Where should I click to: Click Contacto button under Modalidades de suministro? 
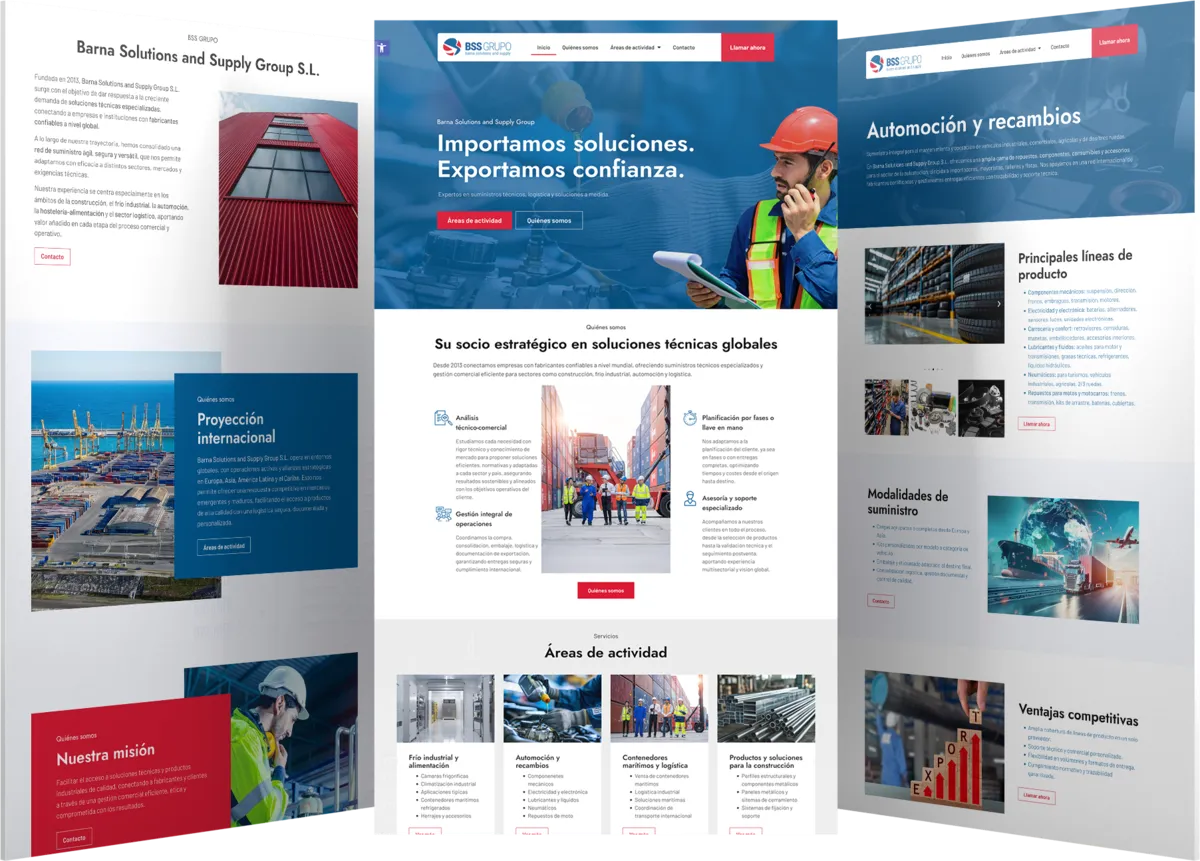pyautogui.click(x=881, y=601)
